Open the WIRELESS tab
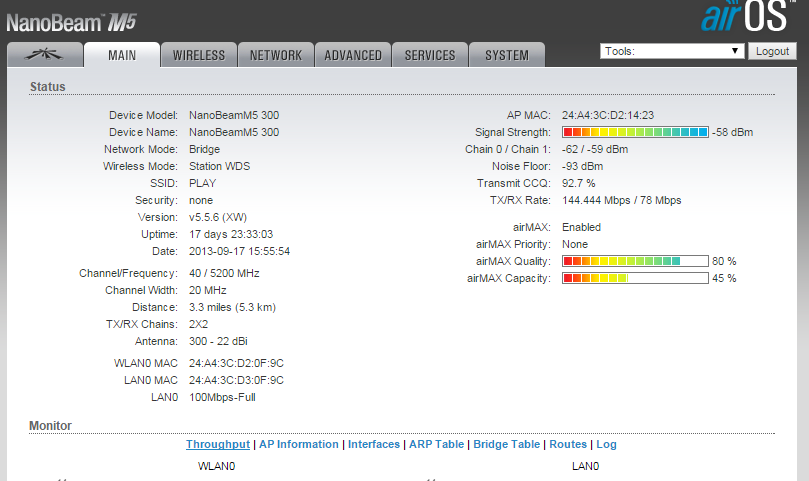809x481 pixels. click(199, 55)
